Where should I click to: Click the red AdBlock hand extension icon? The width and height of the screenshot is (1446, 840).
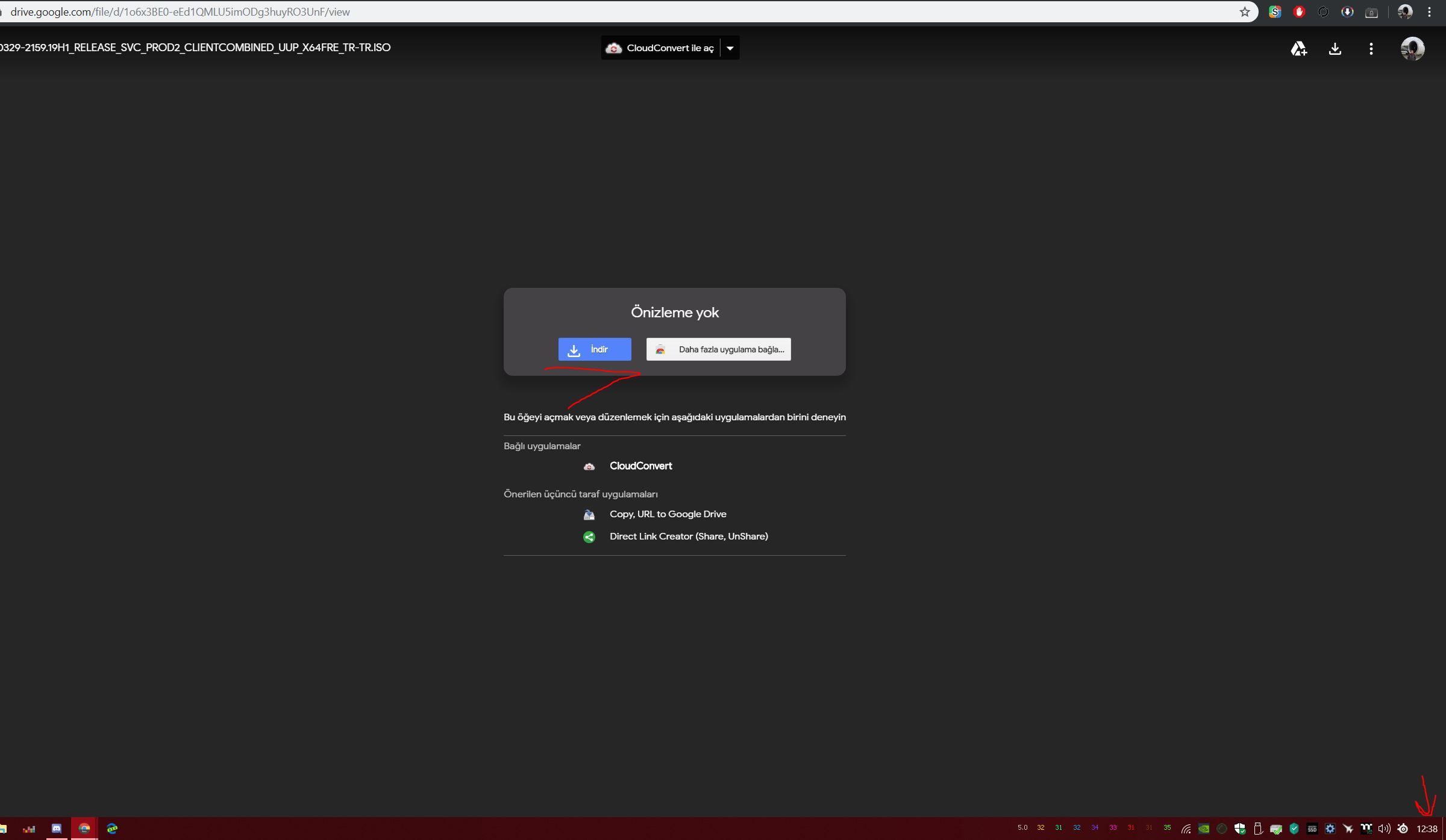click(1299, 12)
